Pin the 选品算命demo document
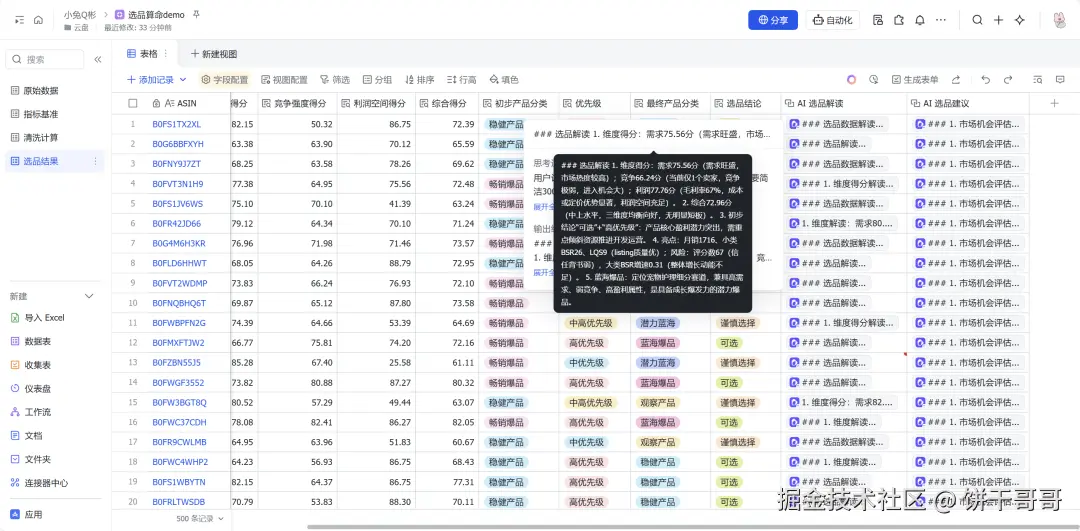Image resolution: width=1080 pixels, height=531 pixels. pos(196,15)
